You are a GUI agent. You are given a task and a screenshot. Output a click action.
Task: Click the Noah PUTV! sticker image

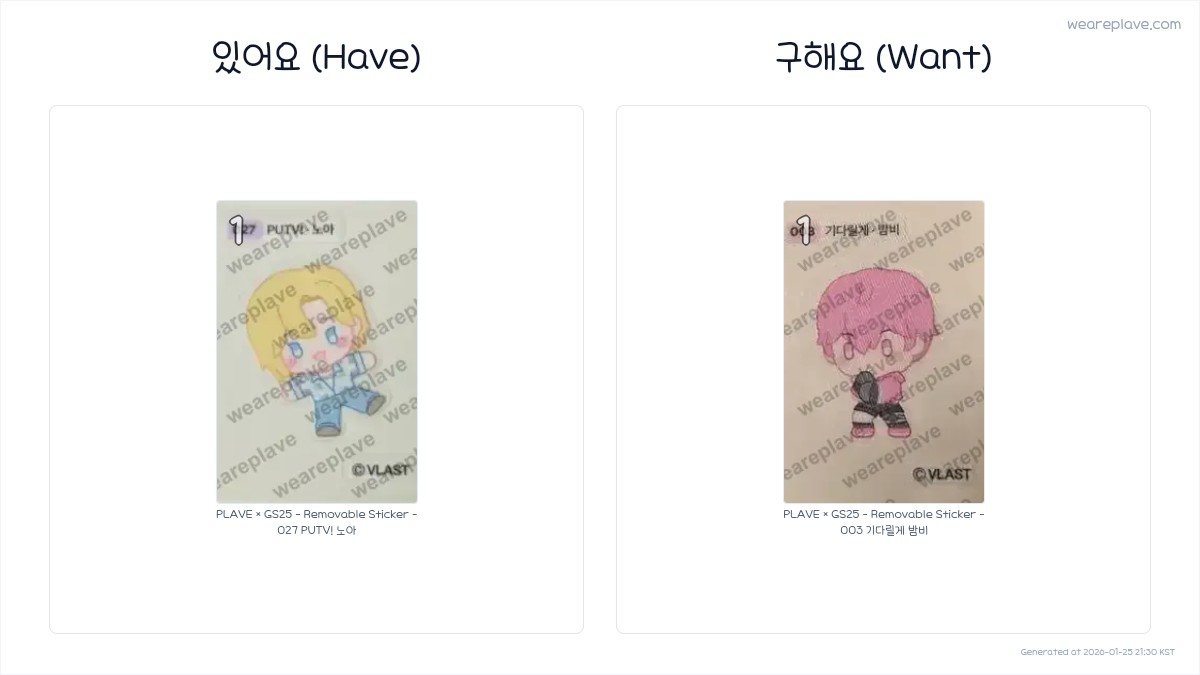click(317, 352)
